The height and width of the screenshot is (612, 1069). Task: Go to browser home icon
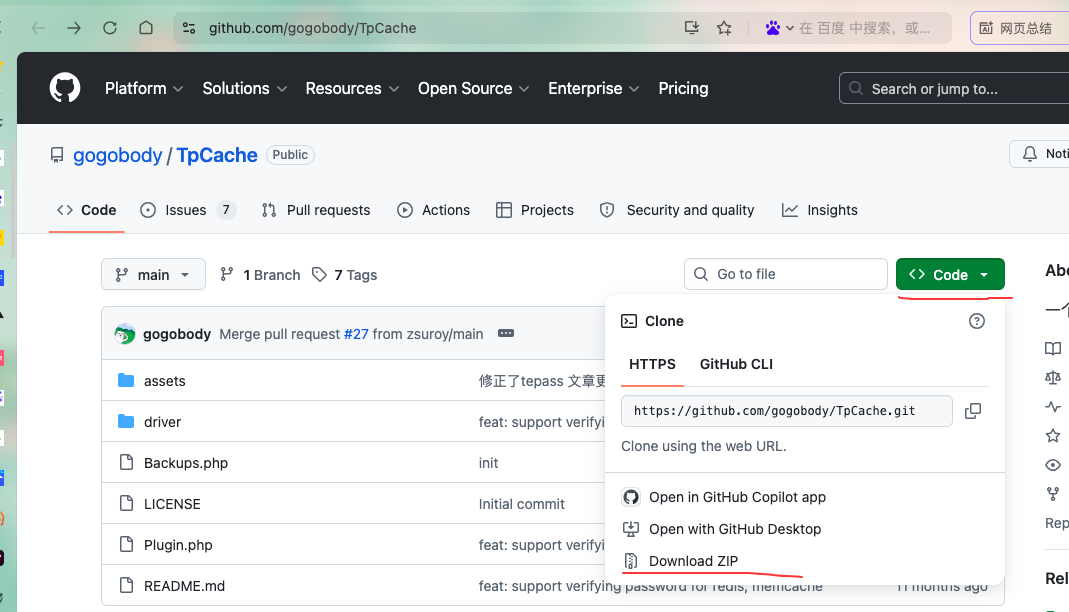pos(146,28)
